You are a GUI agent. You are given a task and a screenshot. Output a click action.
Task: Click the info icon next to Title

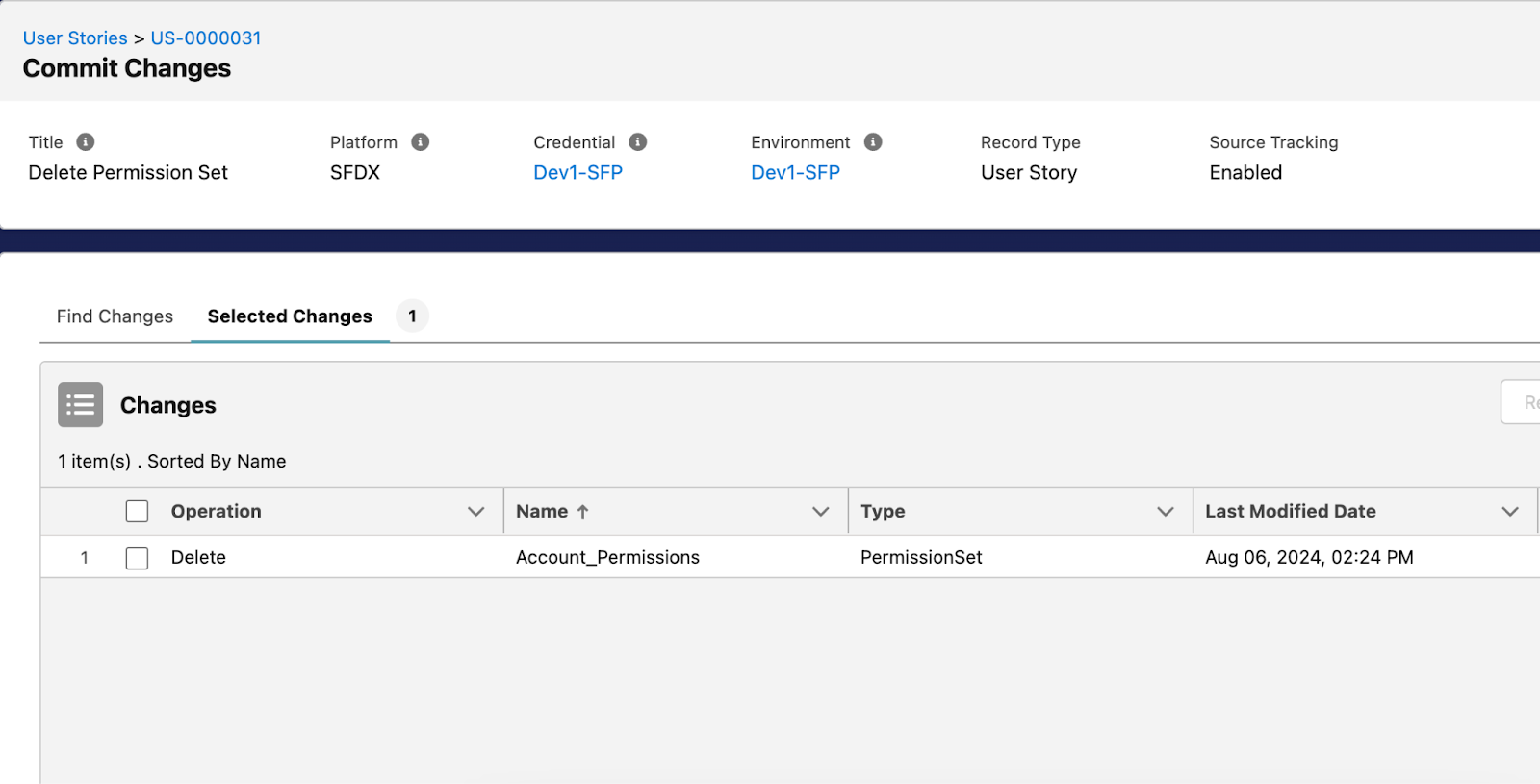tap(86, 142)
